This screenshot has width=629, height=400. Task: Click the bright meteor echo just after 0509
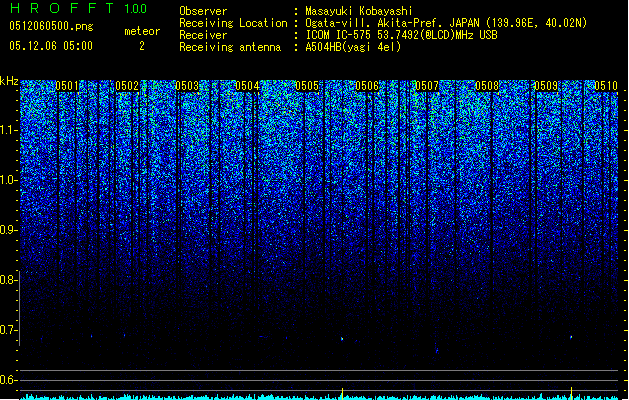571,337
